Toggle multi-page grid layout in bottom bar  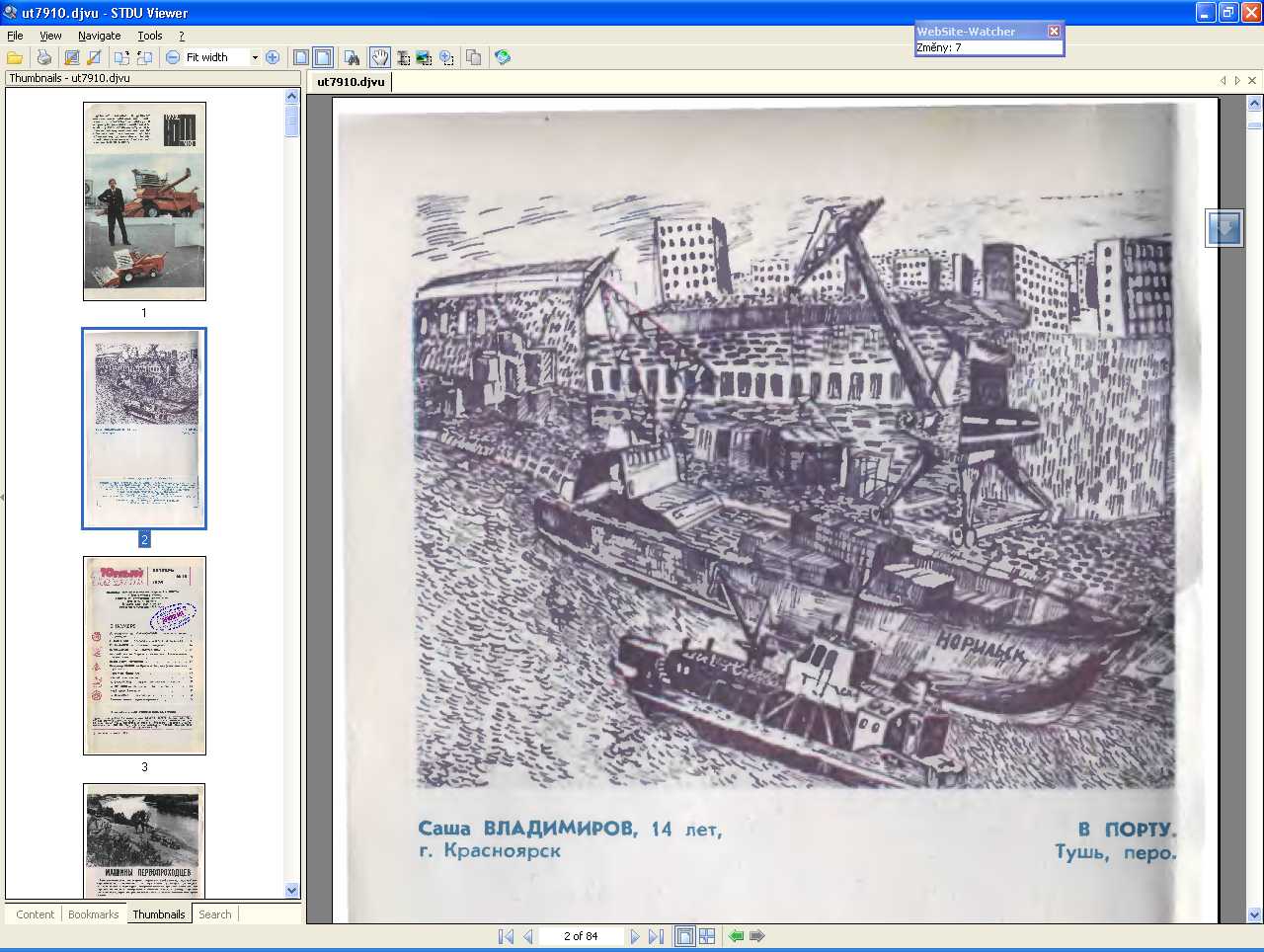707,936
